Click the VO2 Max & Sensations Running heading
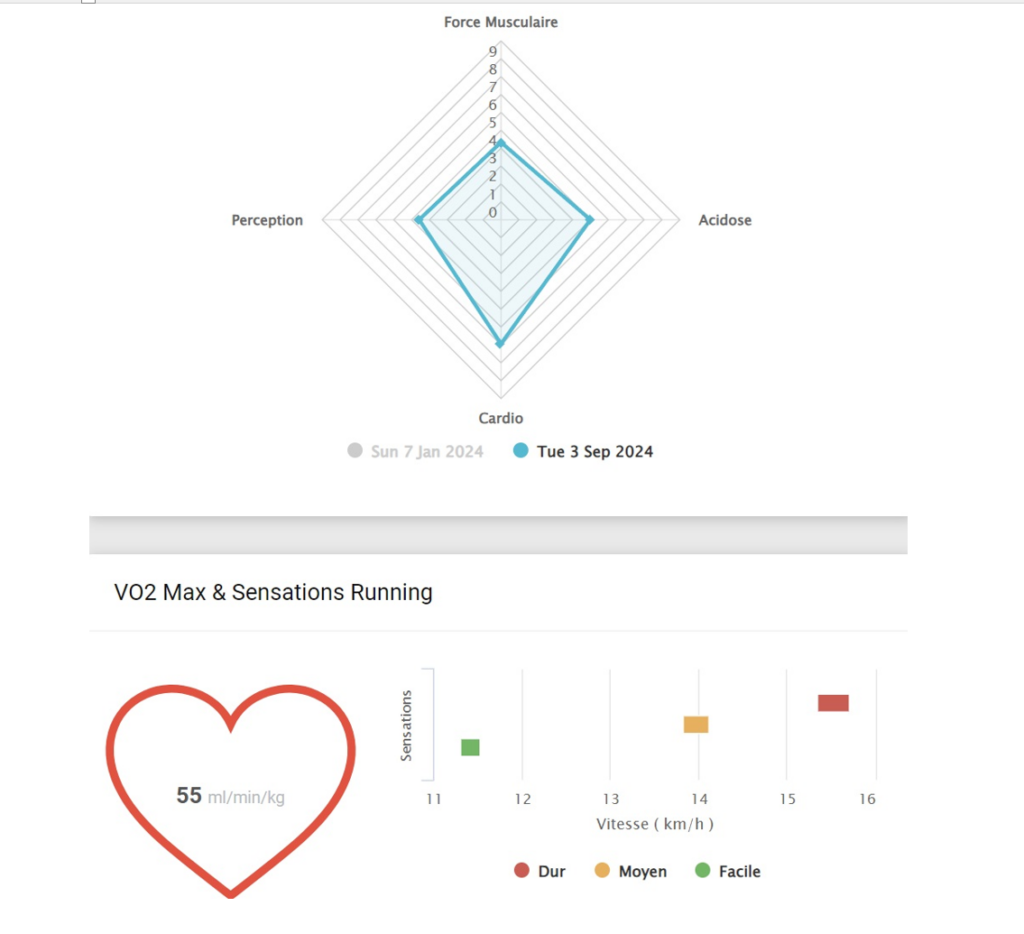The image size is (1024, 934). pos(273,592)
